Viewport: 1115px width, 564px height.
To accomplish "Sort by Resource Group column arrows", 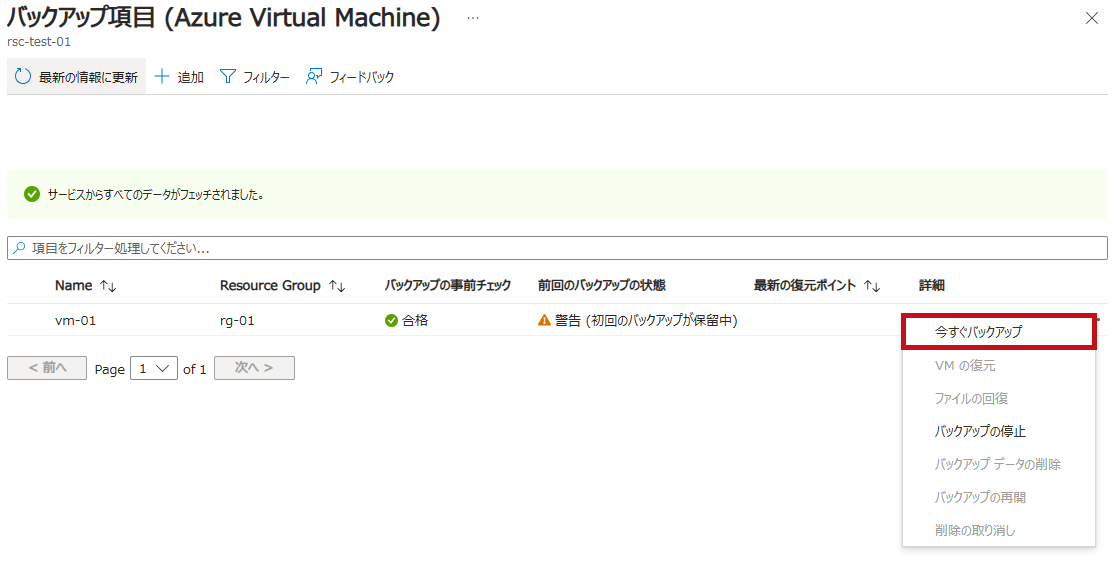I will click(x=337, y=286).
